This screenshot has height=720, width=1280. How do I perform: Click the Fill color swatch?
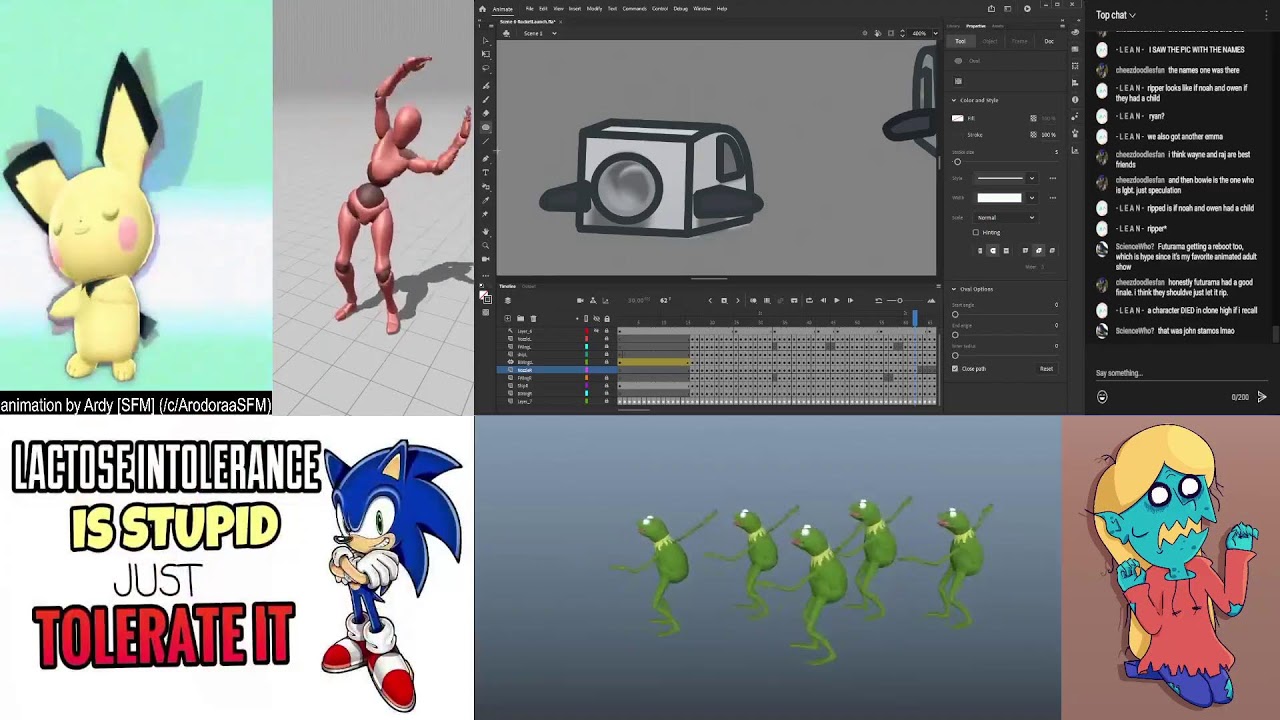tap(958, 118)
